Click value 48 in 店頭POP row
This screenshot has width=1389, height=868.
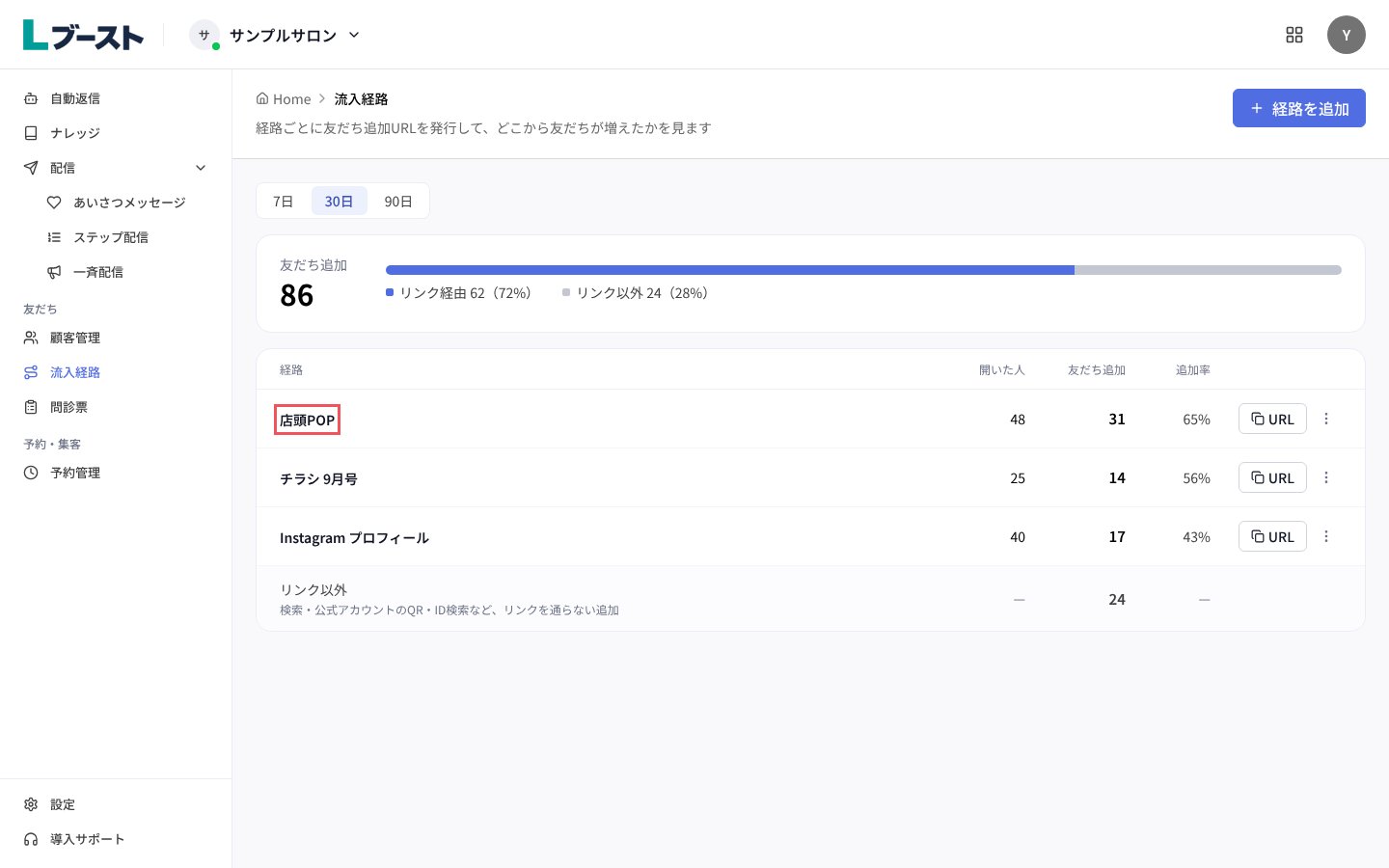tap(1018, 420)
